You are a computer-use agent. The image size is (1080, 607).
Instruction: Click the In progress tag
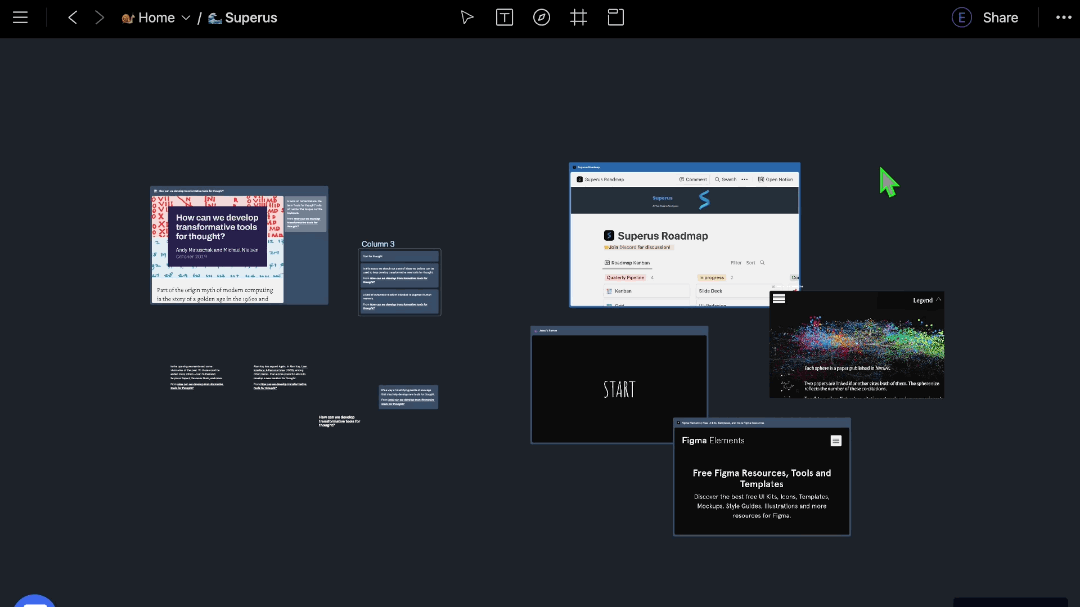coord(712,278)
